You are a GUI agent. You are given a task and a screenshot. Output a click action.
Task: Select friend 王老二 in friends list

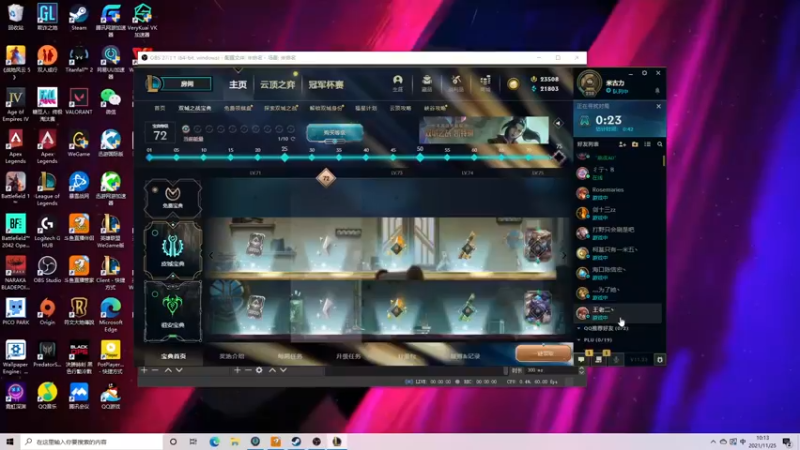click(618, 313)
